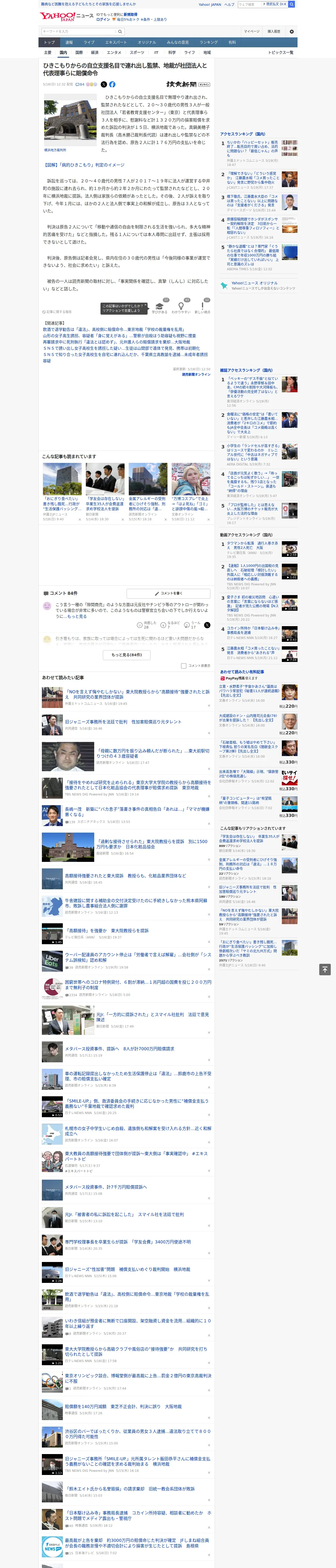Click the keyword search magnifier icon
This screenshot has height=1568, width=336.
click(x=120, y=32)
